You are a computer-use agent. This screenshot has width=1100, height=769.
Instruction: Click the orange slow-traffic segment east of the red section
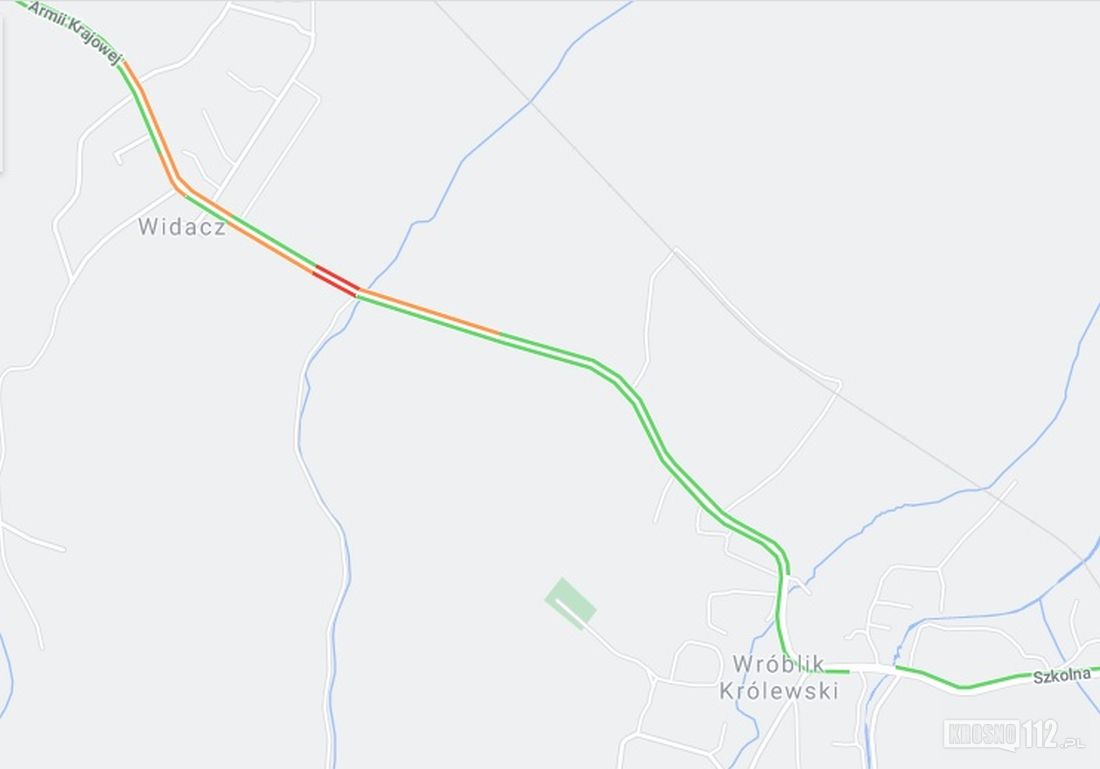[429, 309]
